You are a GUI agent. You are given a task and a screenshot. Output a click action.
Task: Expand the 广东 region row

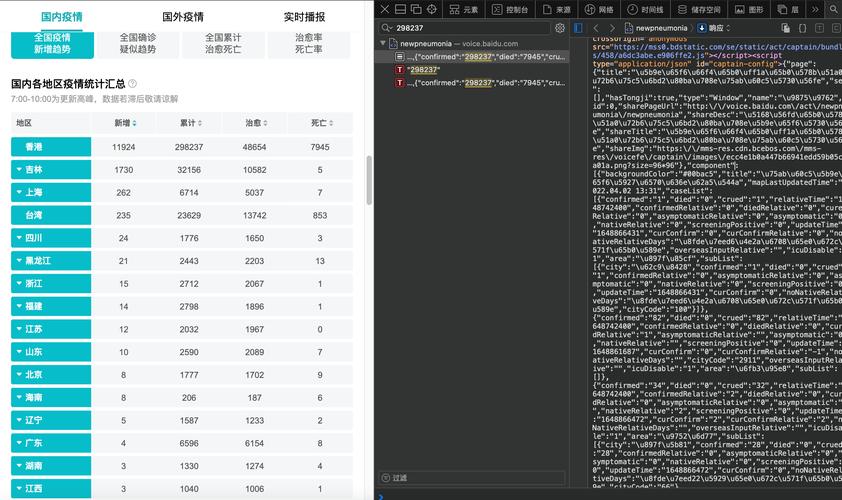(x=51, y=444)
